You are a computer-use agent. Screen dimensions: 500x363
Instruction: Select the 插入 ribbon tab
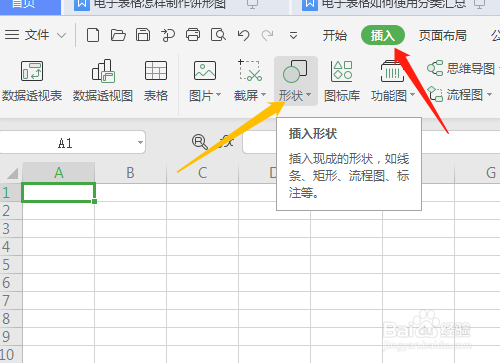pos(383,35)
